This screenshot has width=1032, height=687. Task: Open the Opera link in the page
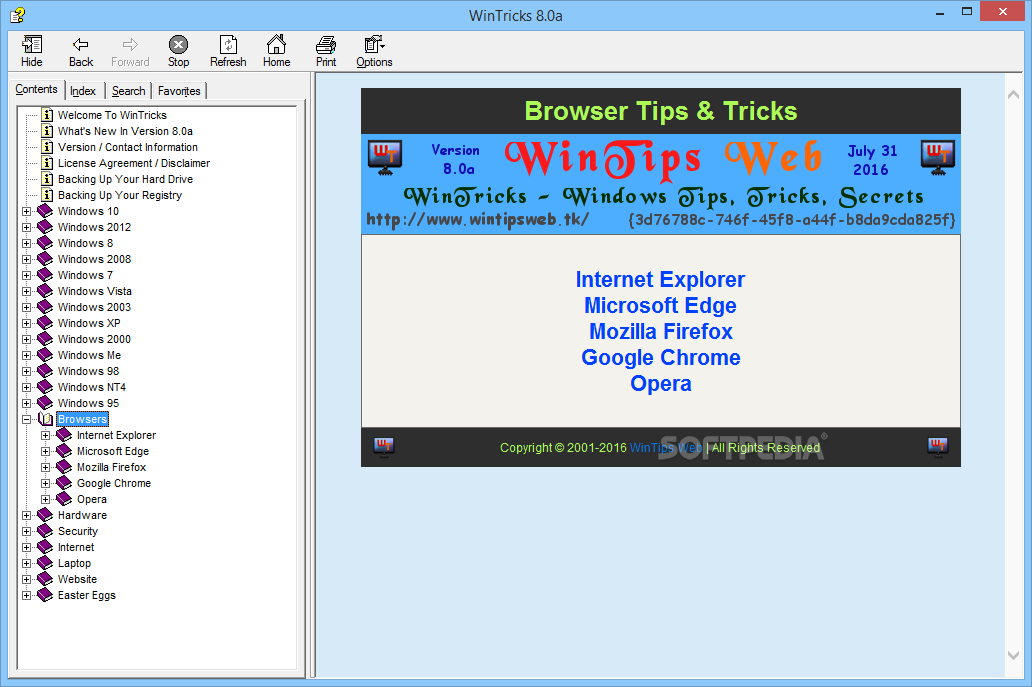pos(660,384)
